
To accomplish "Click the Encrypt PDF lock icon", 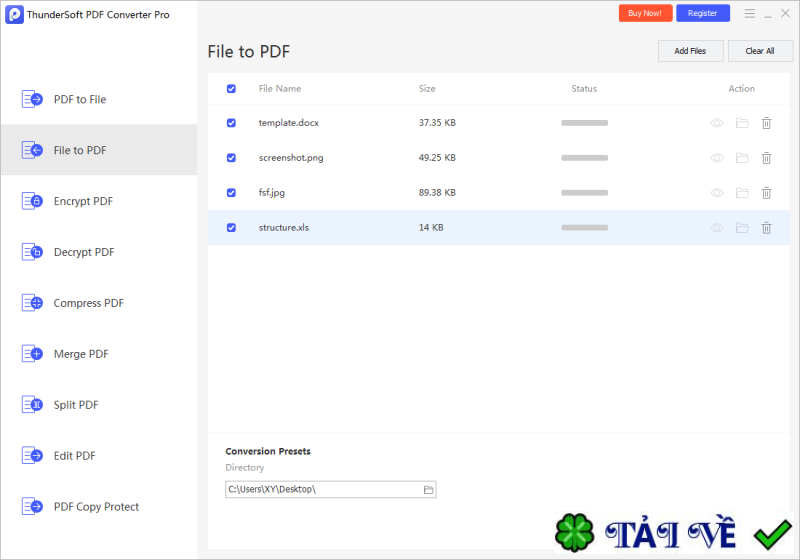I will (x=32, y=201).
